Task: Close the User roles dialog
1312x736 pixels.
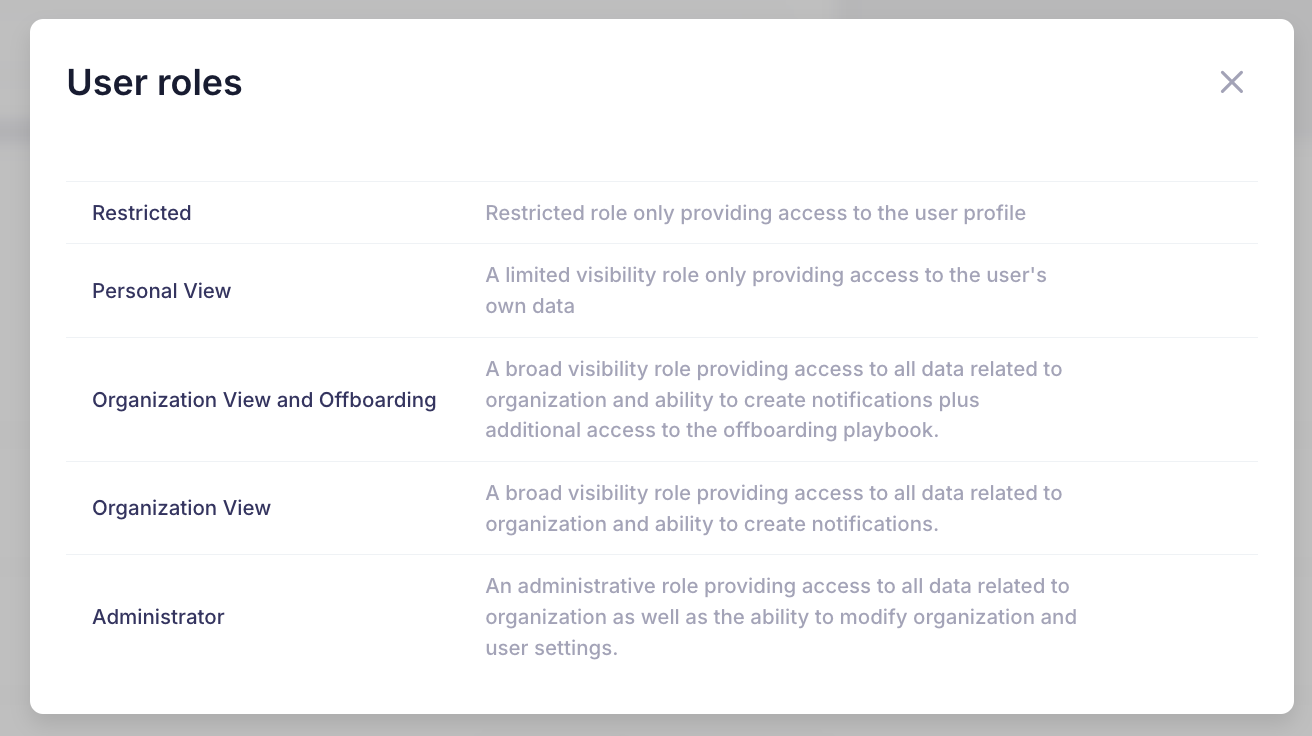Action: (x=1231, y=82)
